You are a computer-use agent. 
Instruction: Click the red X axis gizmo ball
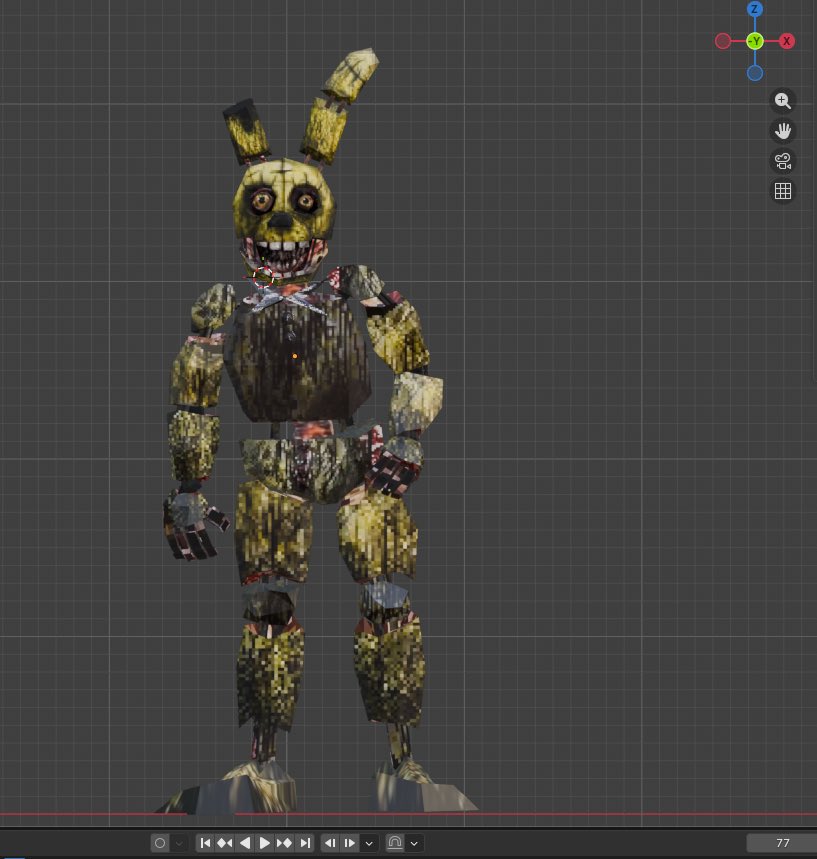click(787, 41)
